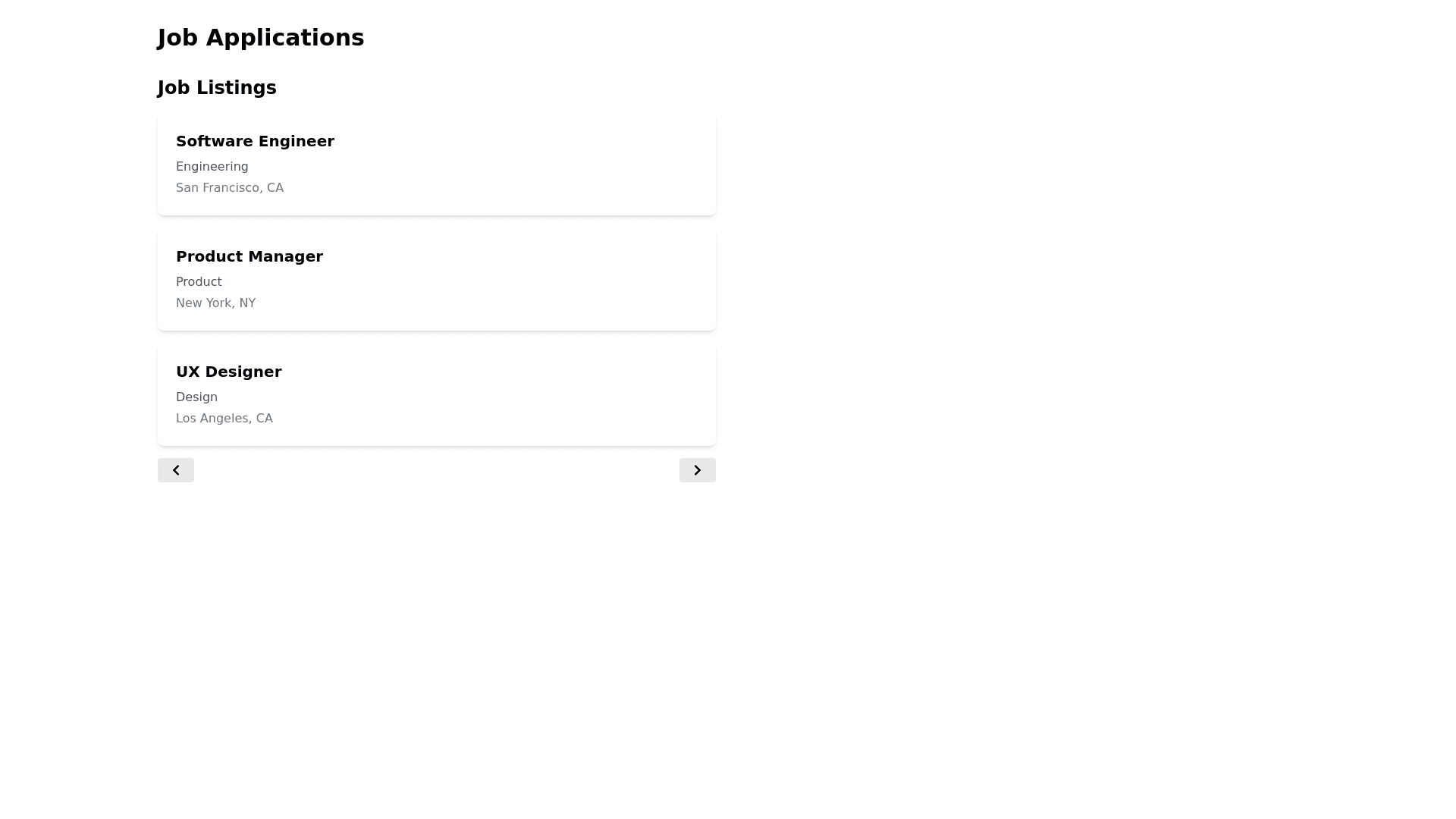The height and width of the screenshot is (819, 1456).
Task: Click the Job Applications page heading
Action: 260,38
